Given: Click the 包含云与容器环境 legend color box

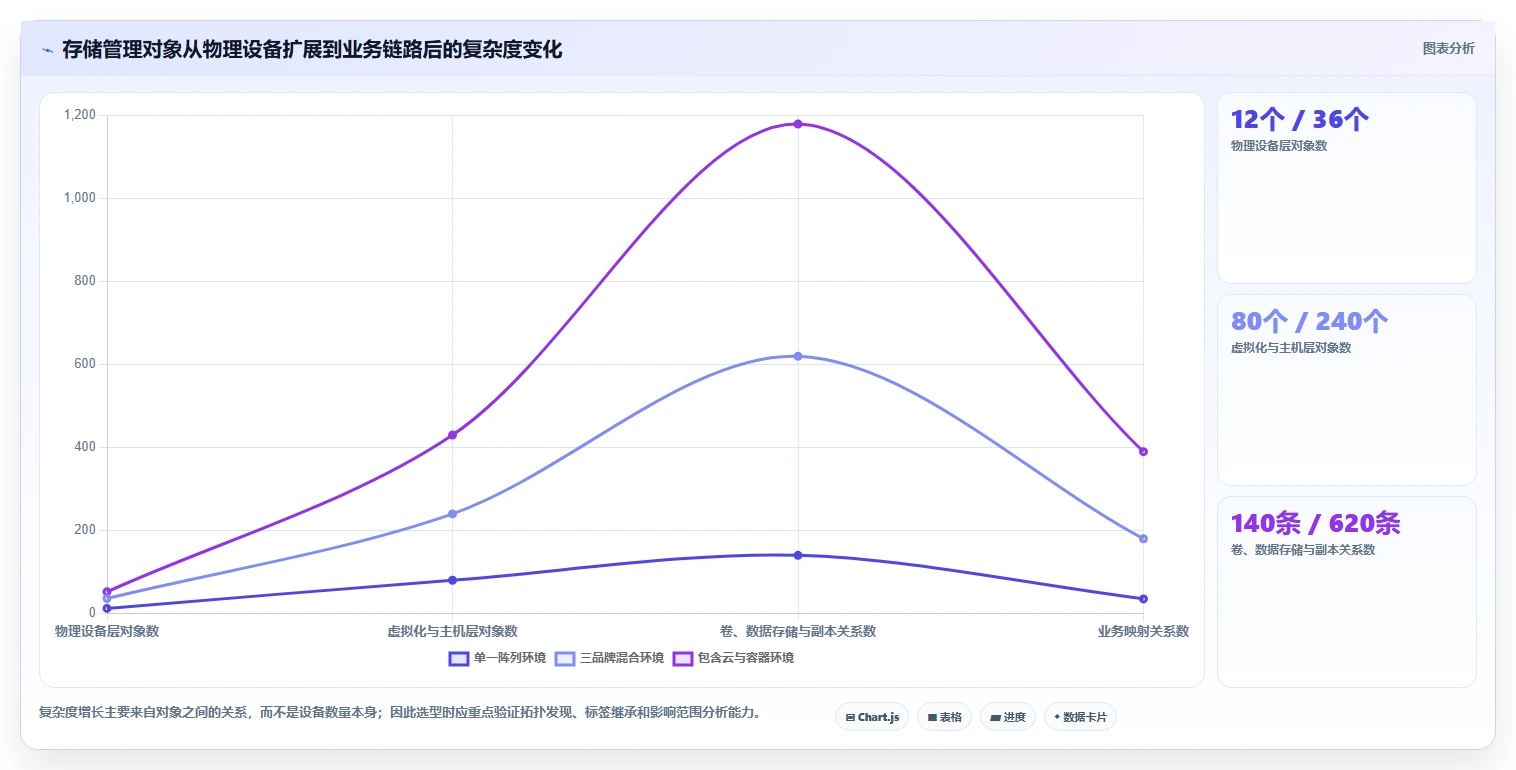Looking at the screenshot, I should click(x=682, y=658).
